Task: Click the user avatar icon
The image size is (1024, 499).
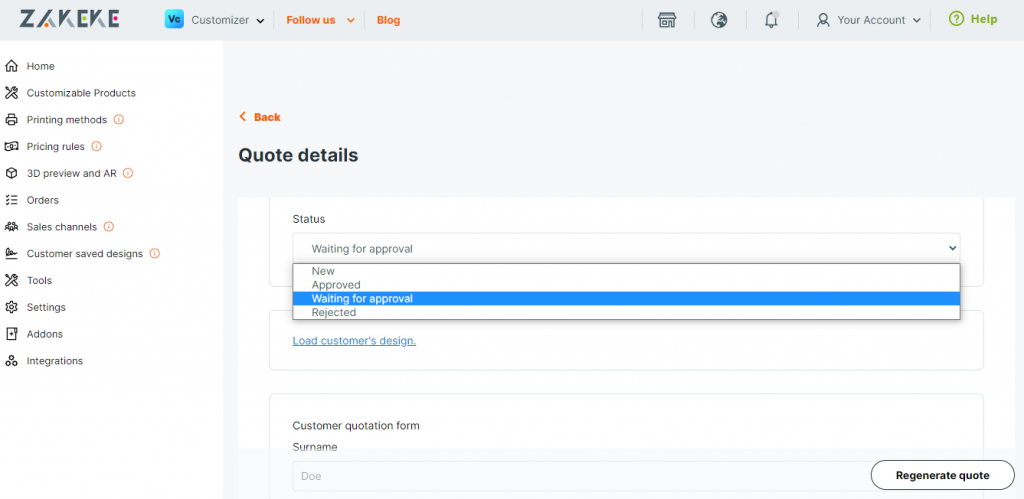Action: point(823,20)
